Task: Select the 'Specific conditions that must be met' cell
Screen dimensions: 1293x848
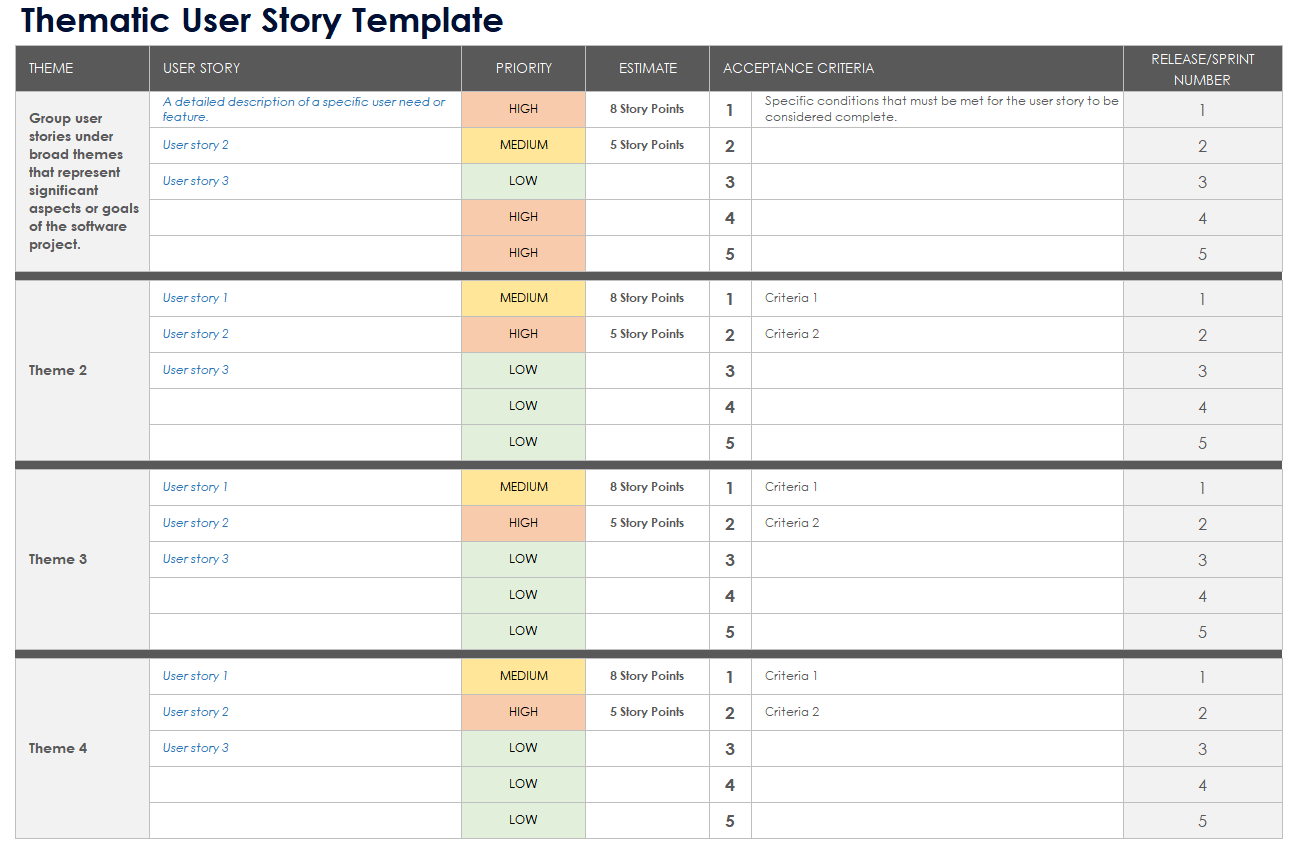Action: [941, 109]
